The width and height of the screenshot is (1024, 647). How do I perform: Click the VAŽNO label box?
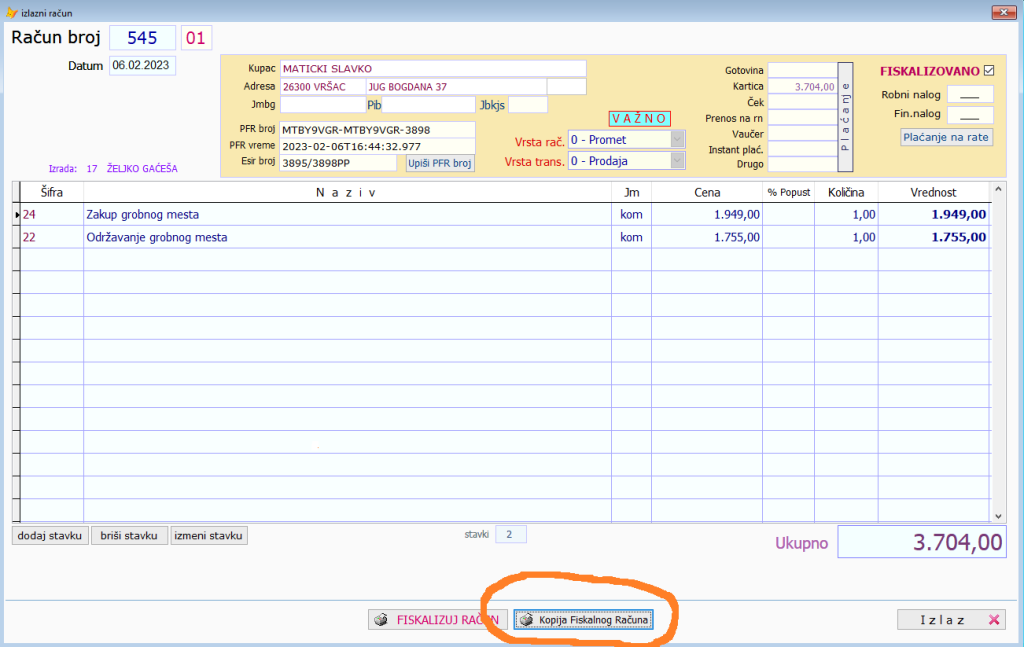pyautogui.click(x=639, y=119)
